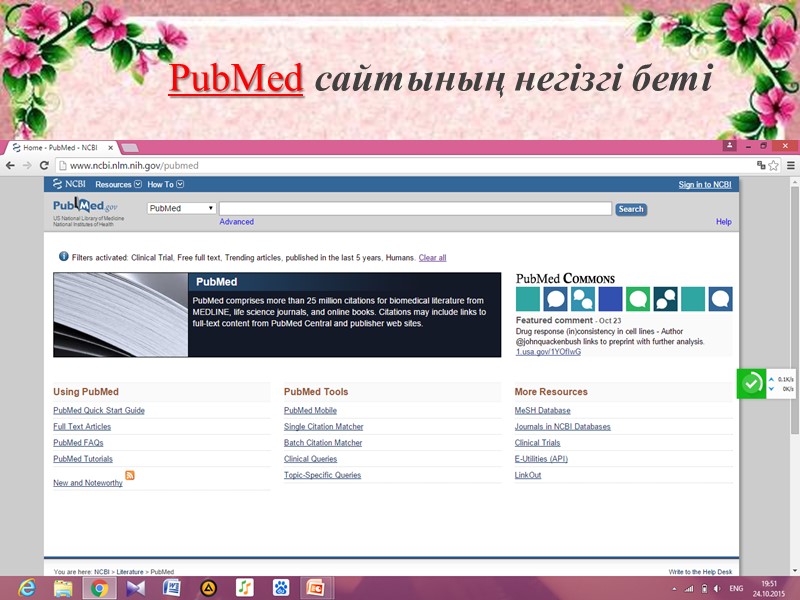Switch to PowerPoint in the taskbar
The height and width of the screenshot is (600, 800).
point(316,588)
